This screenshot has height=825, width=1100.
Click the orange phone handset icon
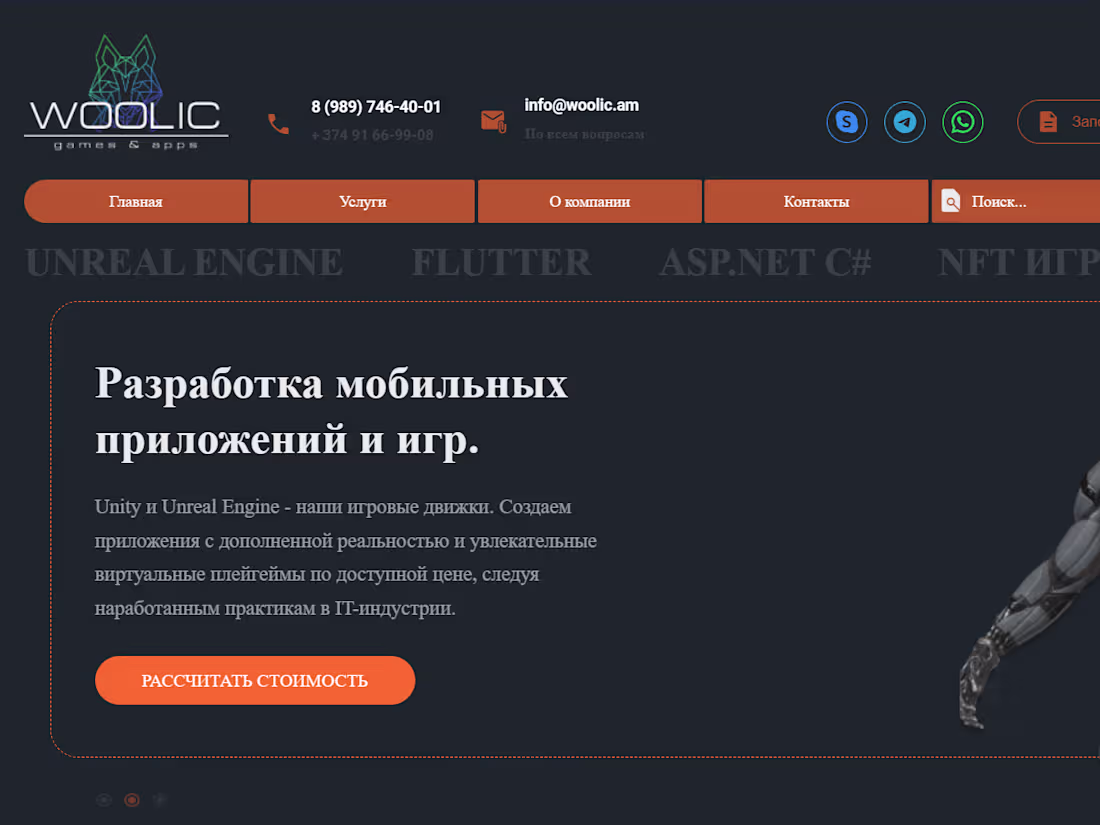click(278, 122)
